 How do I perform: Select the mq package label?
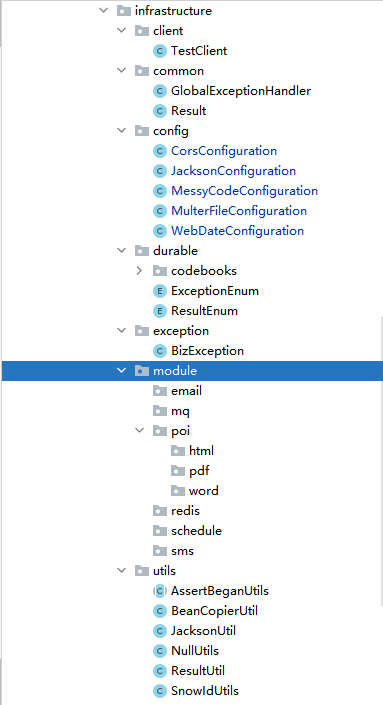point(180,411)
